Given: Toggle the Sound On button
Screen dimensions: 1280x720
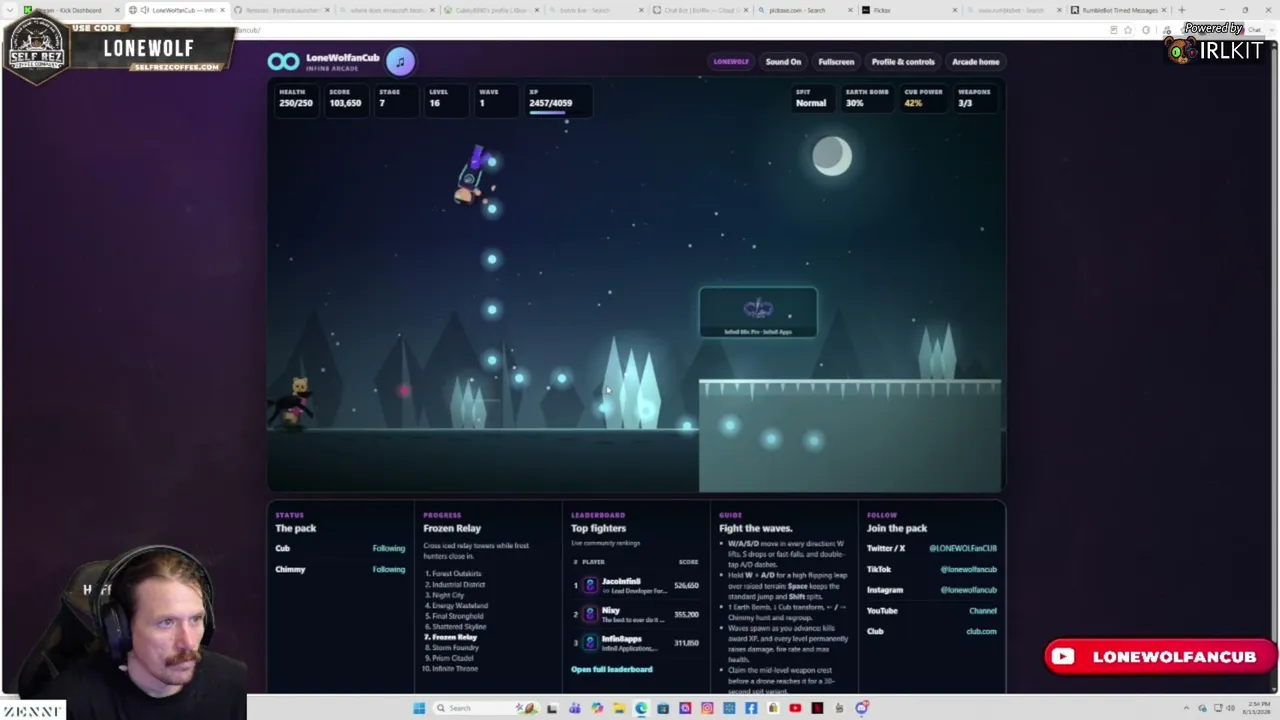Looking at the screenshot, I should (x=783, y=62).
